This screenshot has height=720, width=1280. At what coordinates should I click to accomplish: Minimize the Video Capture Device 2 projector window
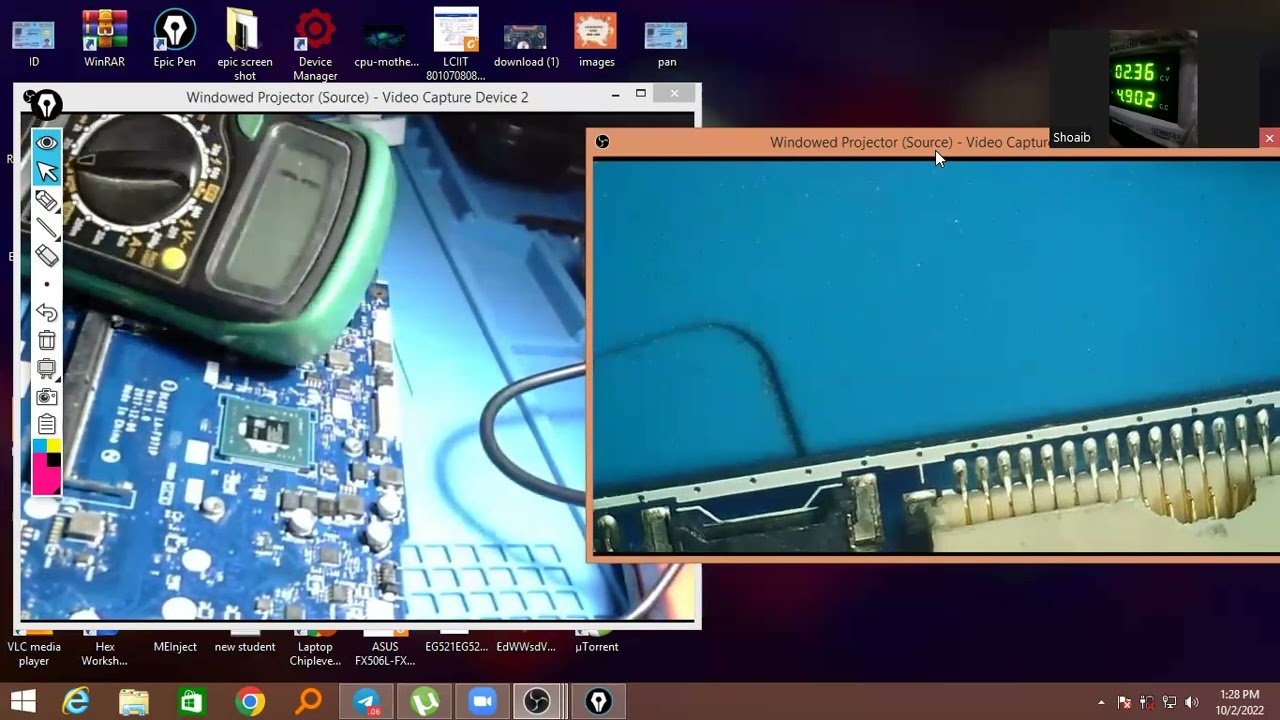615,94
